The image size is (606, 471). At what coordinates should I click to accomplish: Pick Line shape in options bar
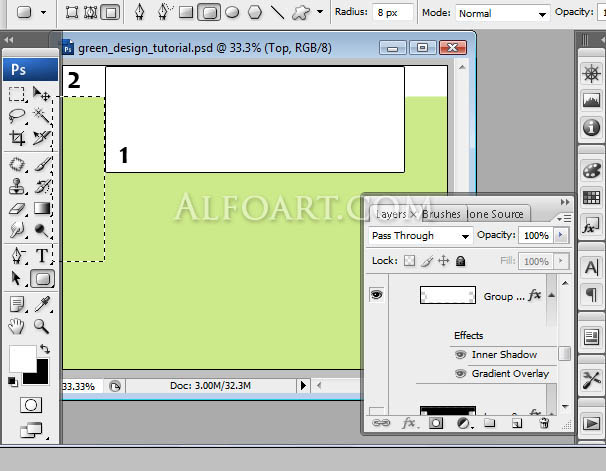(277, 12)
